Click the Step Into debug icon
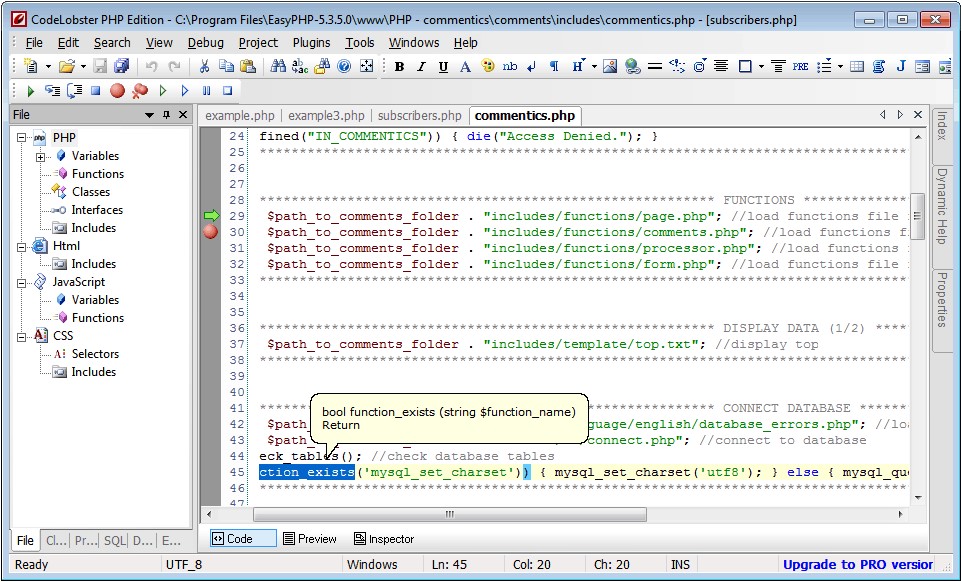 pyautogui.click(x=54, y=90)
